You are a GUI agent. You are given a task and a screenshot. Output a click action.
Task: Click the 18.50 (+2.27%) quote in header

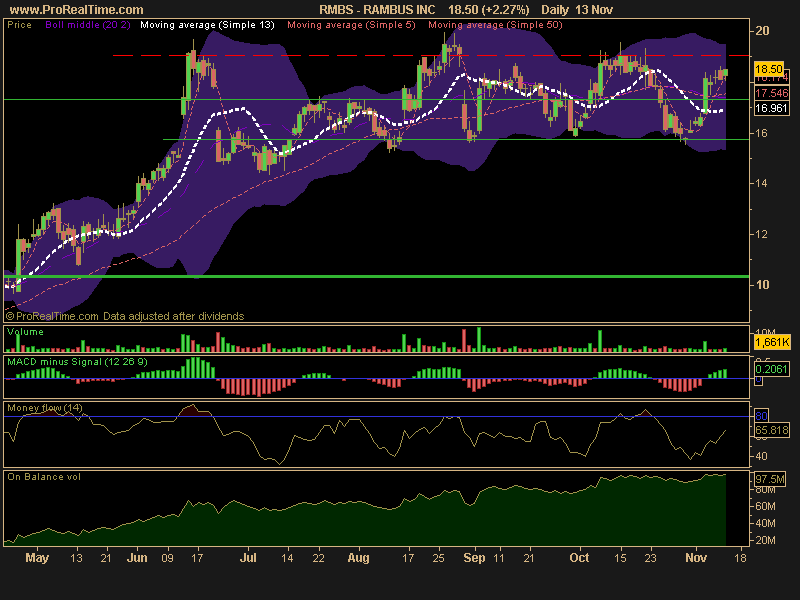489,10
